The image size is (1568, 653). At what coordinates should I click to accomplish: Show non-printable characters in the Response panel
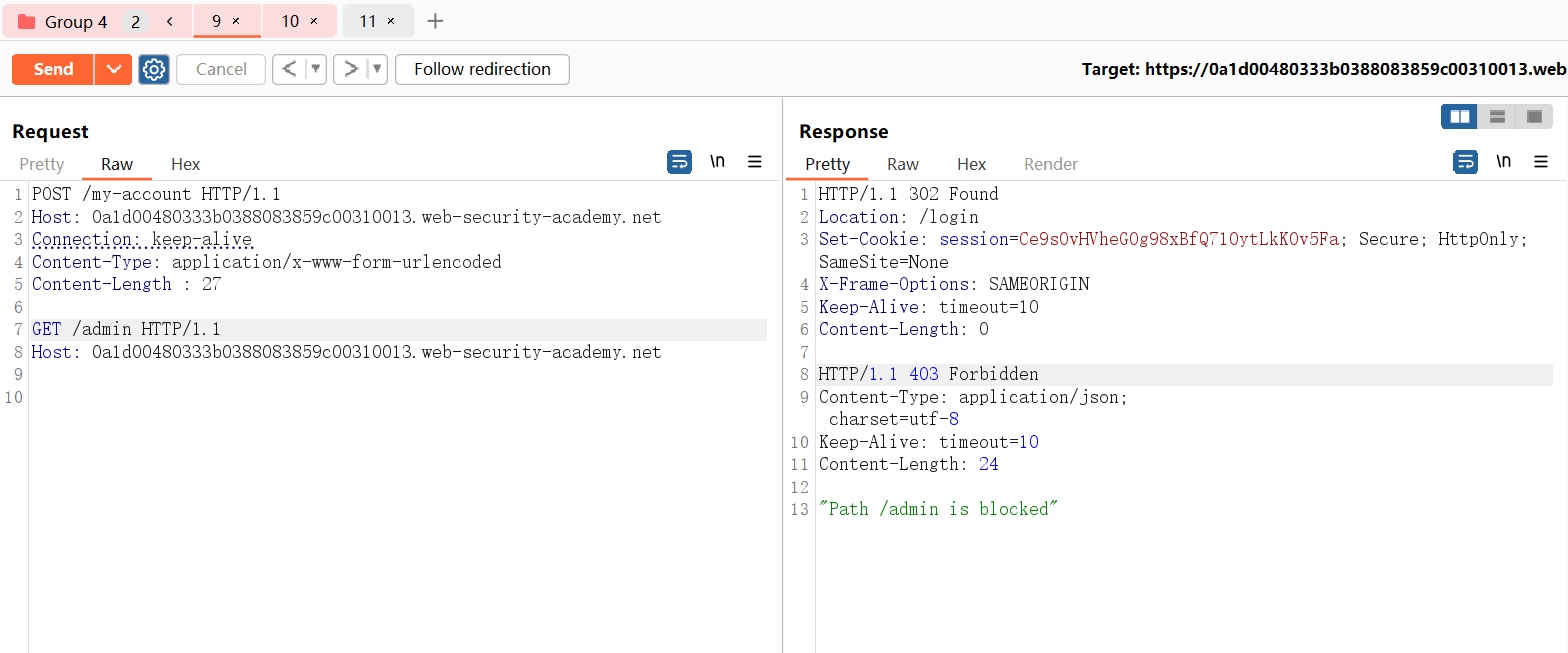pyautogui.click(x=1503, y=162)
